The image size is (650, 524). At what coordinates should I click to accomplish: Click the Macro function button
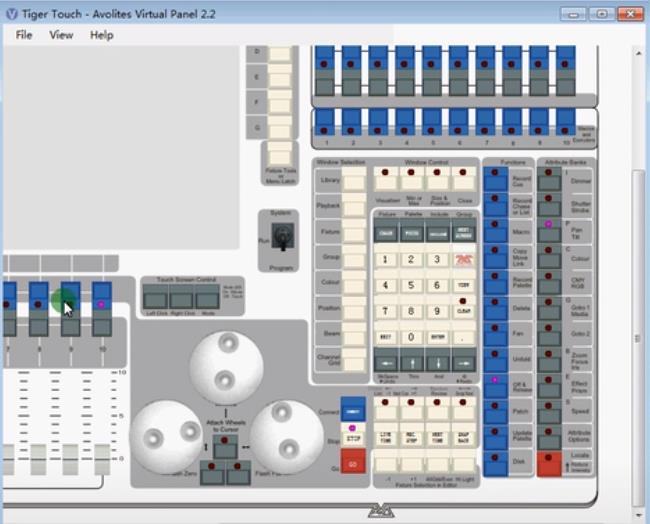point(495,230)
